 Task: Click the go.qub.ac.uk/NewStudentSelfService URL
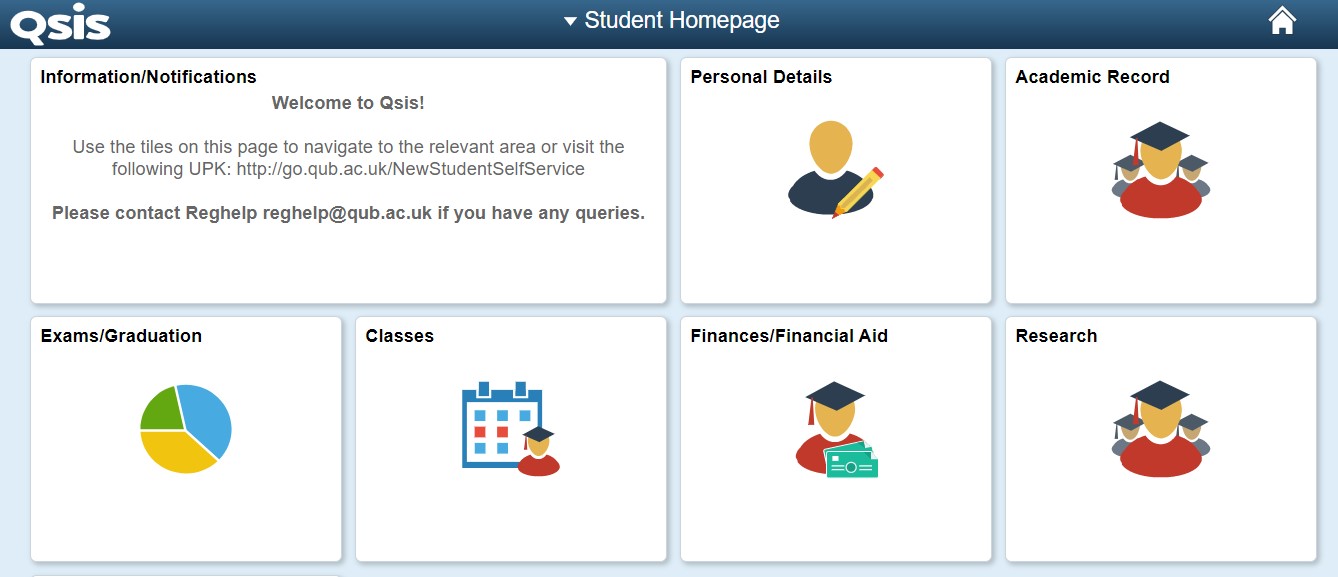(410, 169)
